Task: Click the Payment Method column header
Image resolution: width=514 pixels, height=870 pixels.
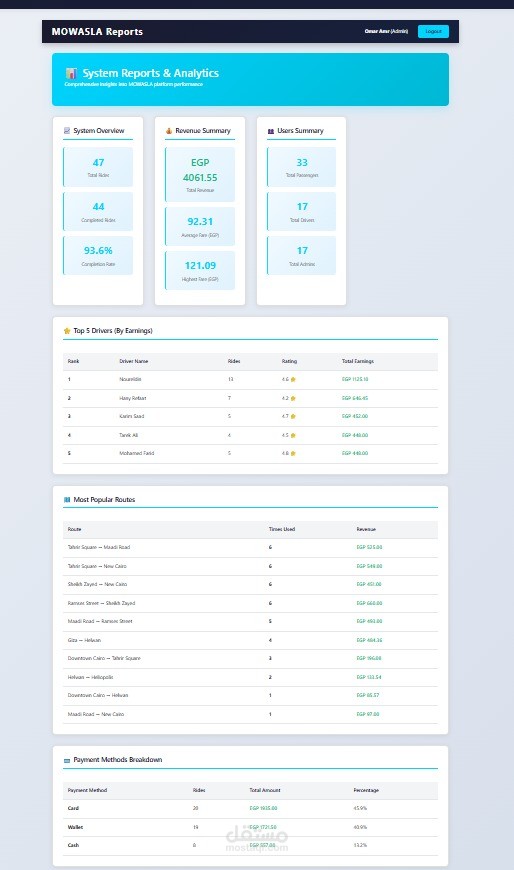Action: 87,790
